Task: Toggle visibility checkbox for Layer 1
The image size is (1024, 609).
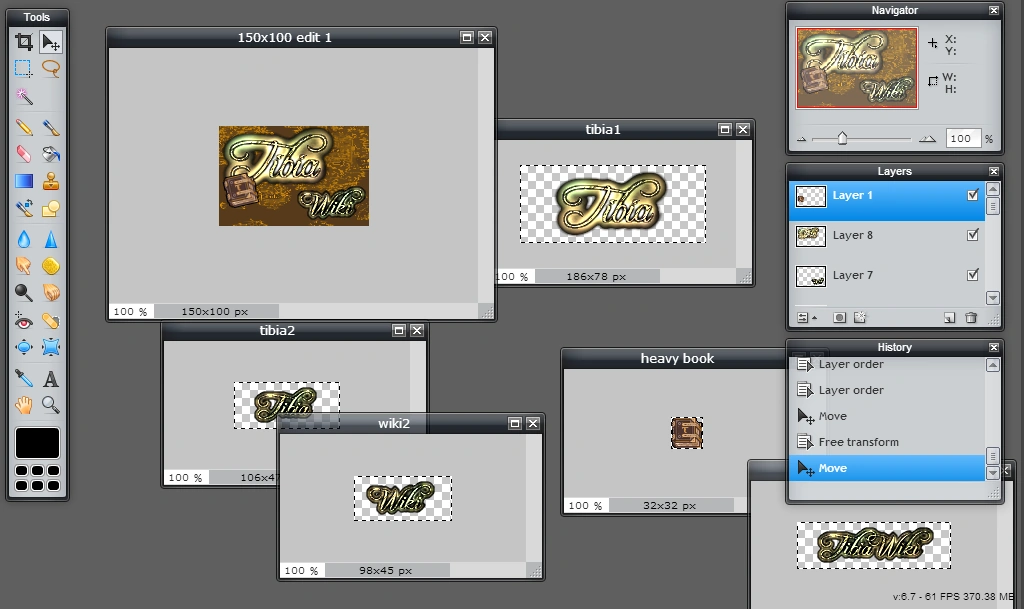Action: (972, 195)
